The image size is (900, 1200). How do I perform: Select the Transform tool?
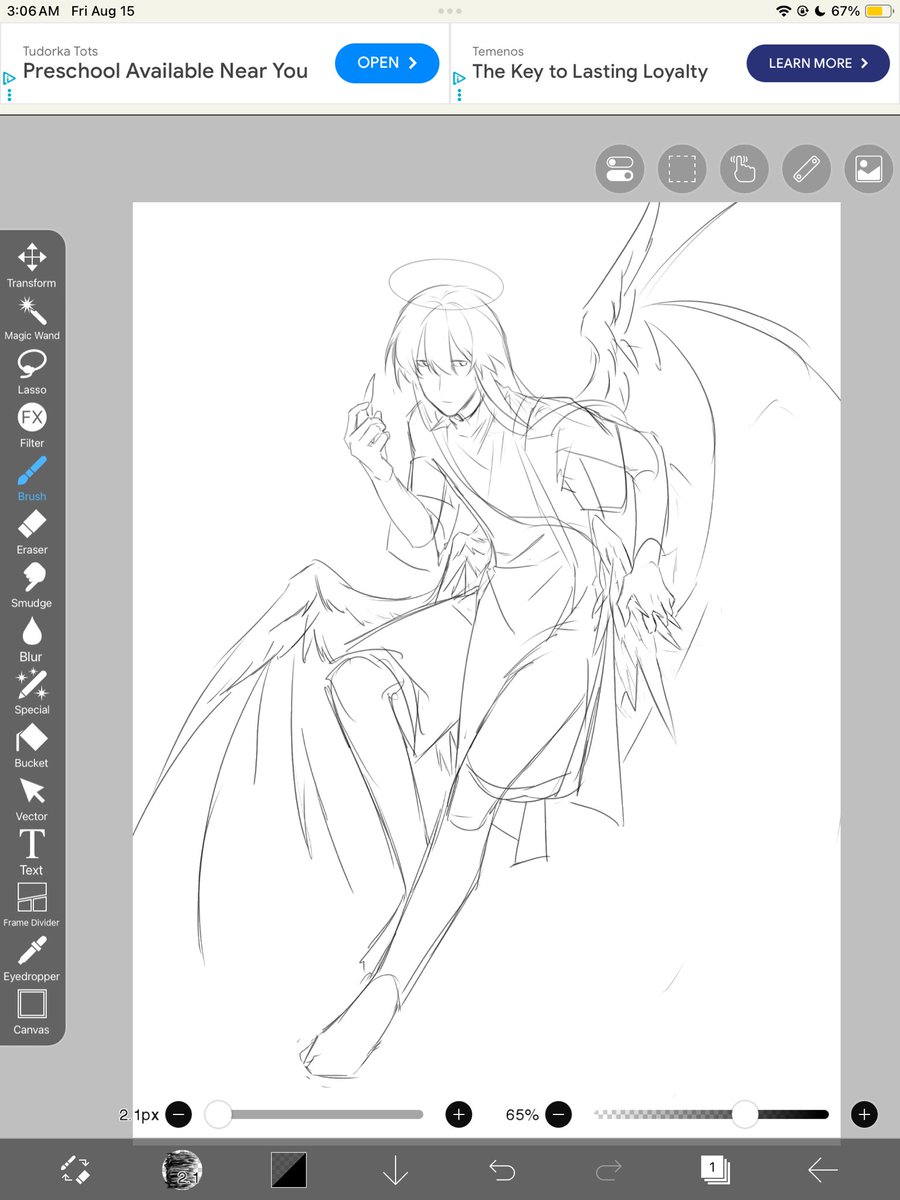tap(32, 265)
